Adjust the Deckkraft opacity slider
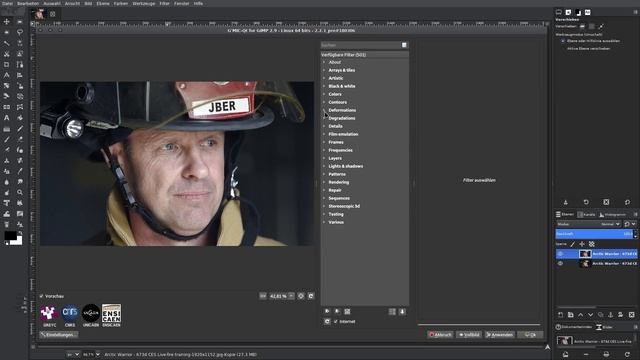 (x=594, y=234)
